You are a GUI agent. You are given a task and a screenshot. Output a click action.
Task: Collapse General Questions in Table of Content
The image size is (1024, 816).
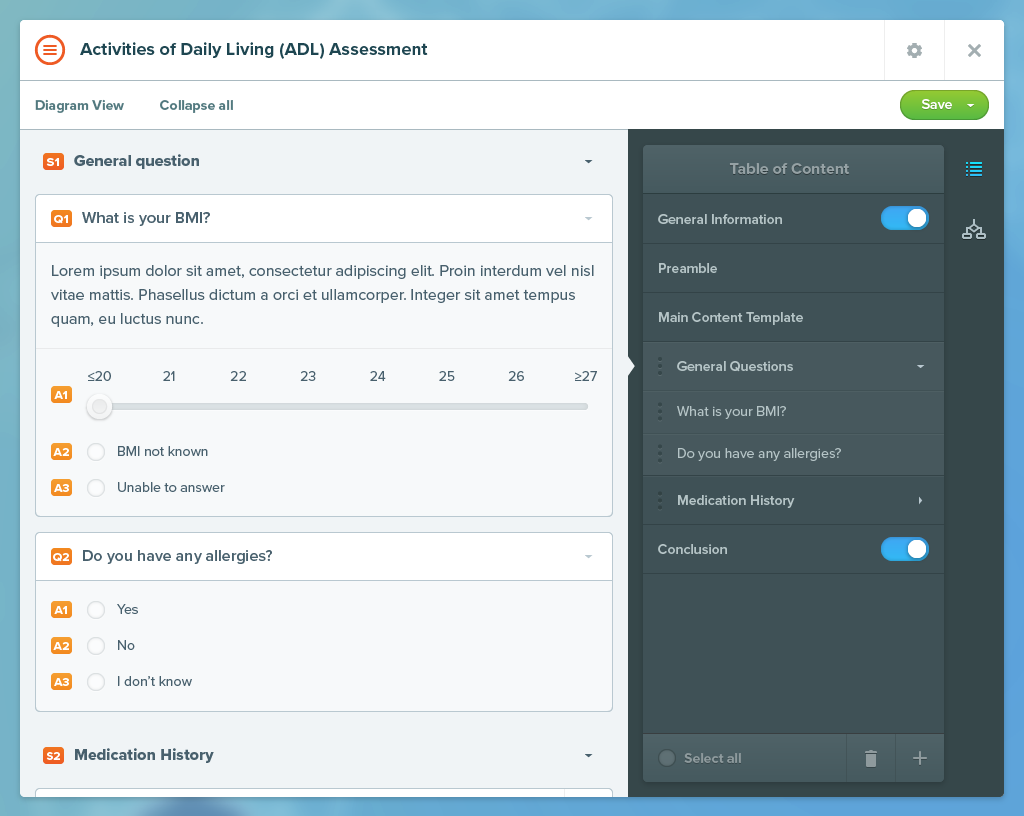(x=920, y=366)
